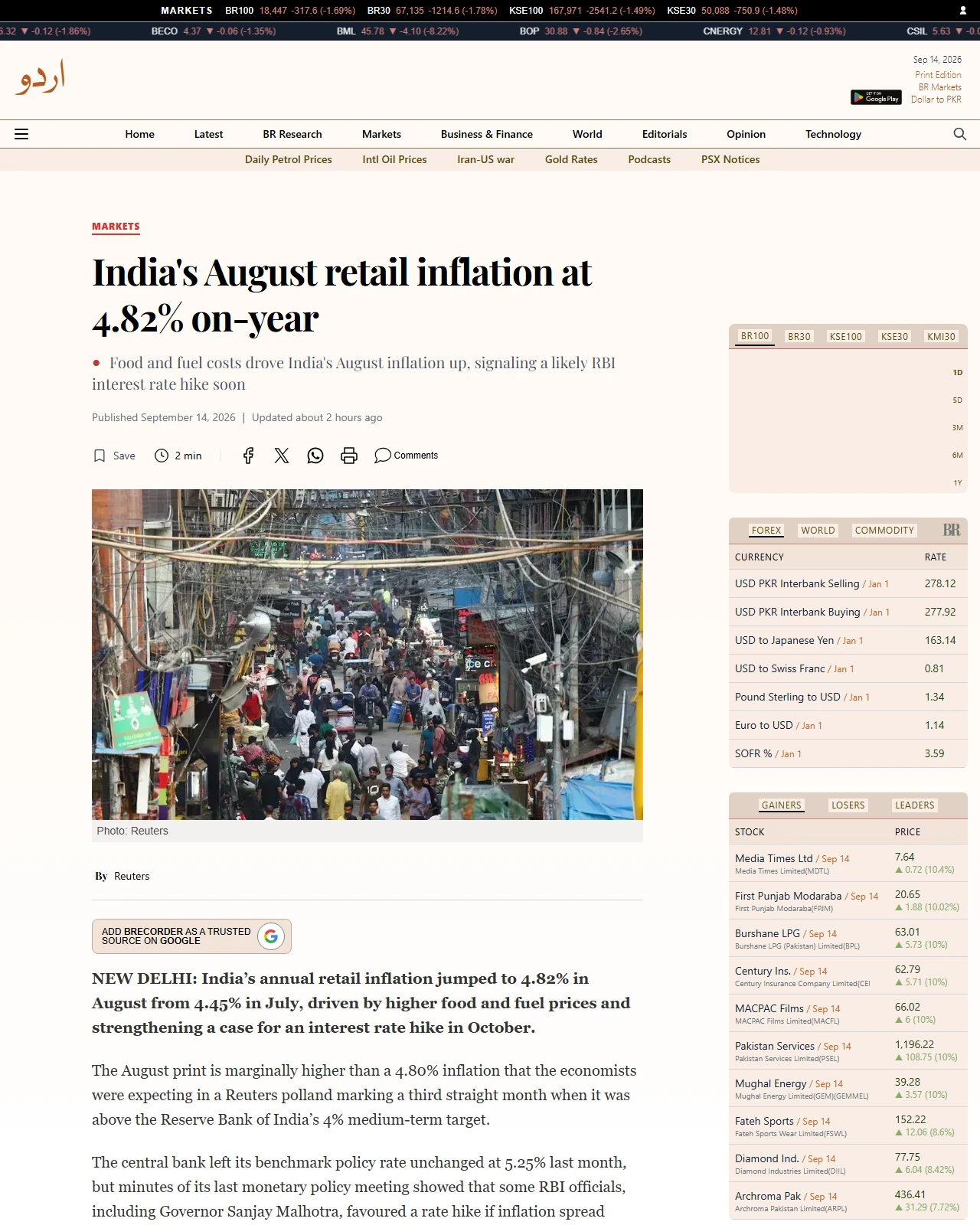Viewport: 980px width, 1225px height.
Task: Switch chart to 6M range
Action: (957, 456)
